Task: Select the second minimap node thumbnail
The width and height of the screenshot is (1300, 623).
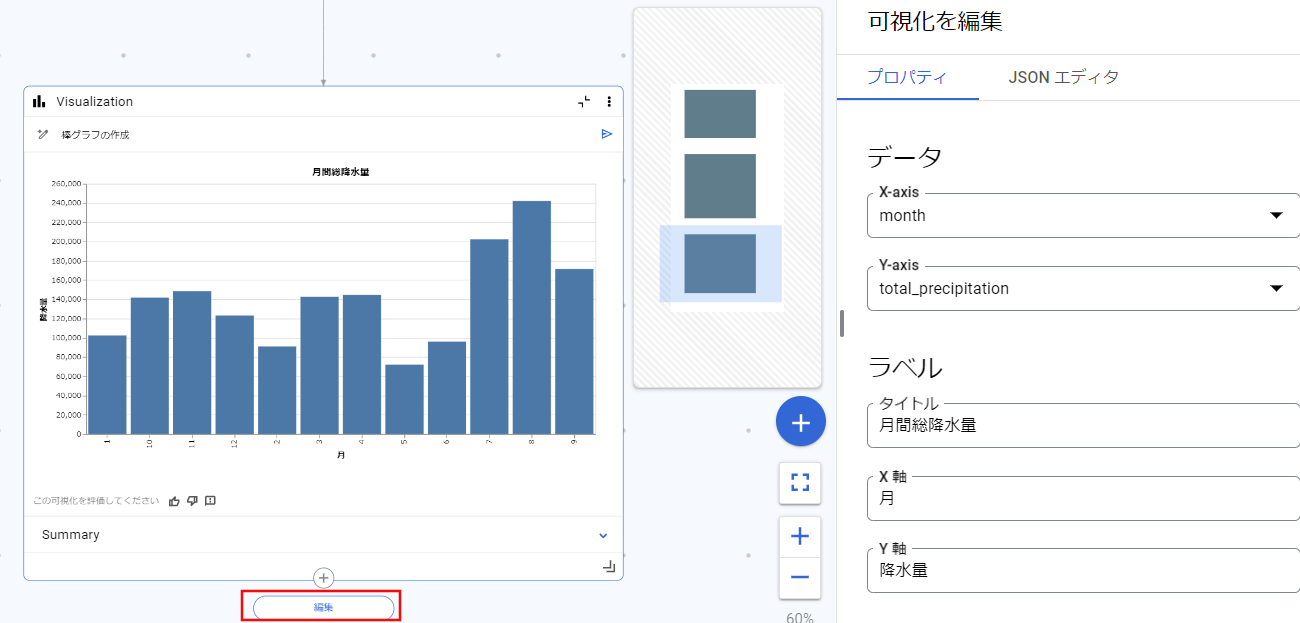Action: tap(720, 186)
